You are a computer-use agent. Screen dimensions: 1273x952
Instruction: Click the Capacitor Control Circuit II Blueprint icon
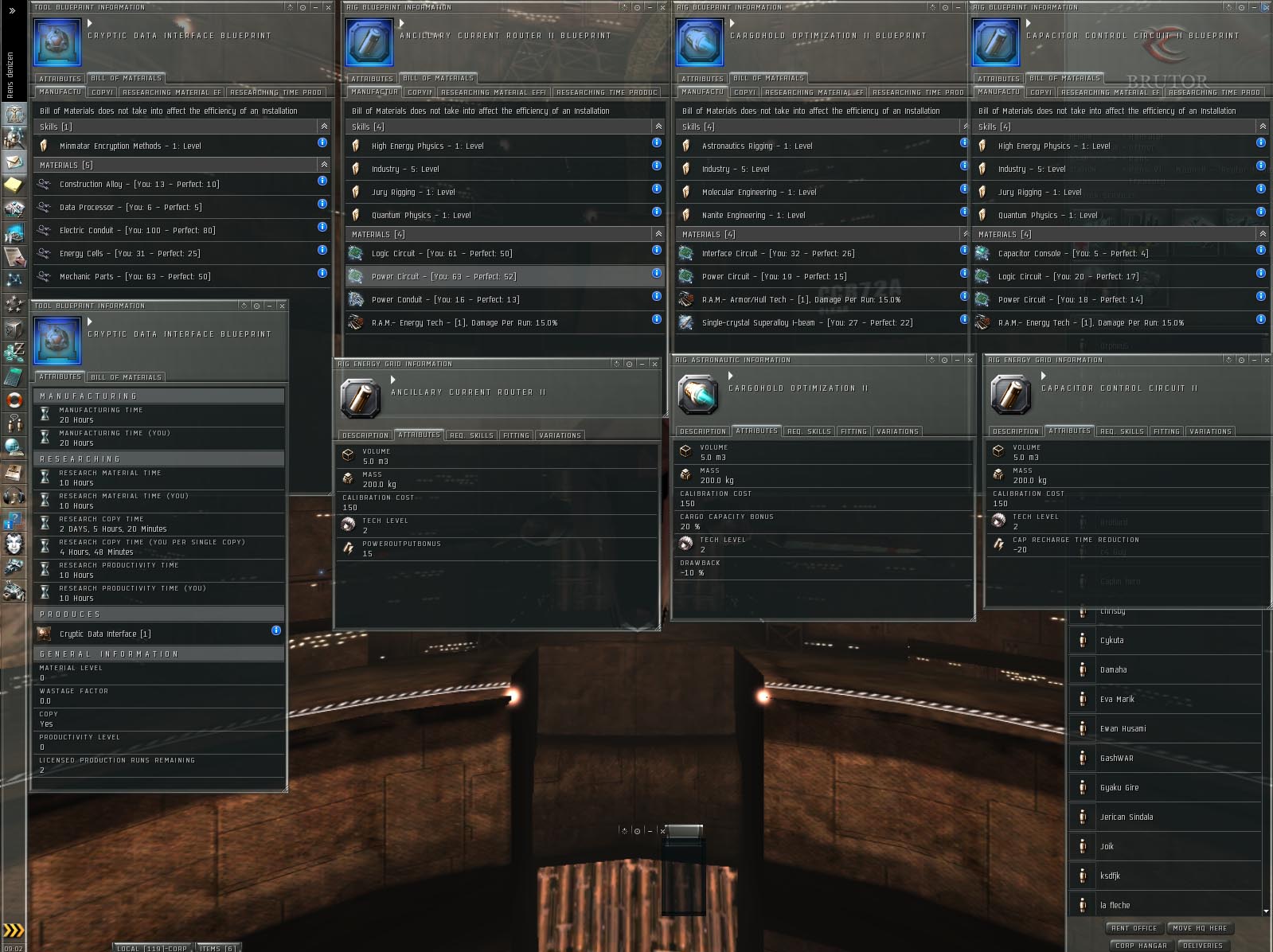(996, 42)
